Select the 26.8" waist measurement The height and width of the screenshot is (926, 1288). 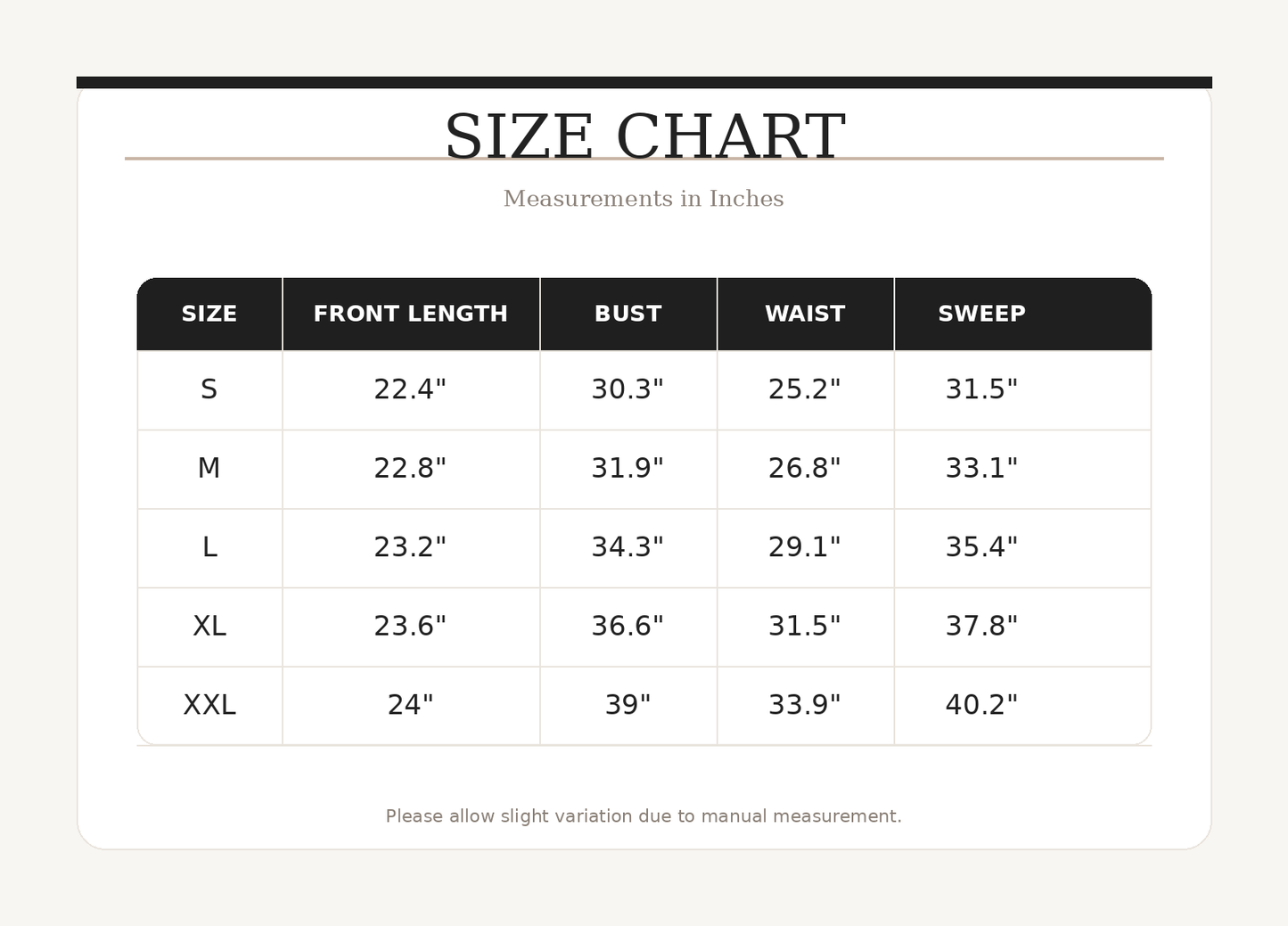[805, 468]
